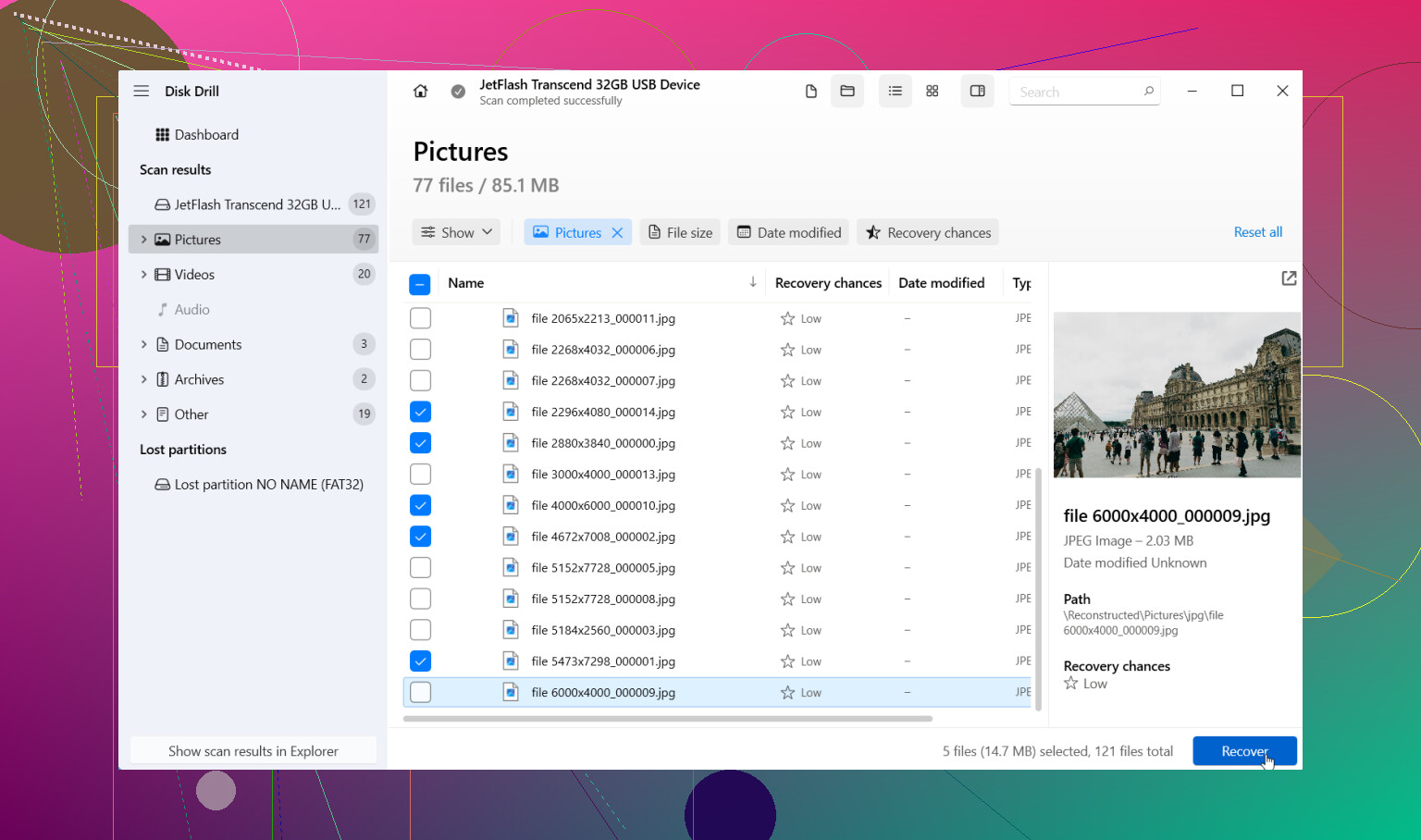Open the hamburger menu beside Disk Drill
Screen dimensions: 1421x840
coord(142,91)
